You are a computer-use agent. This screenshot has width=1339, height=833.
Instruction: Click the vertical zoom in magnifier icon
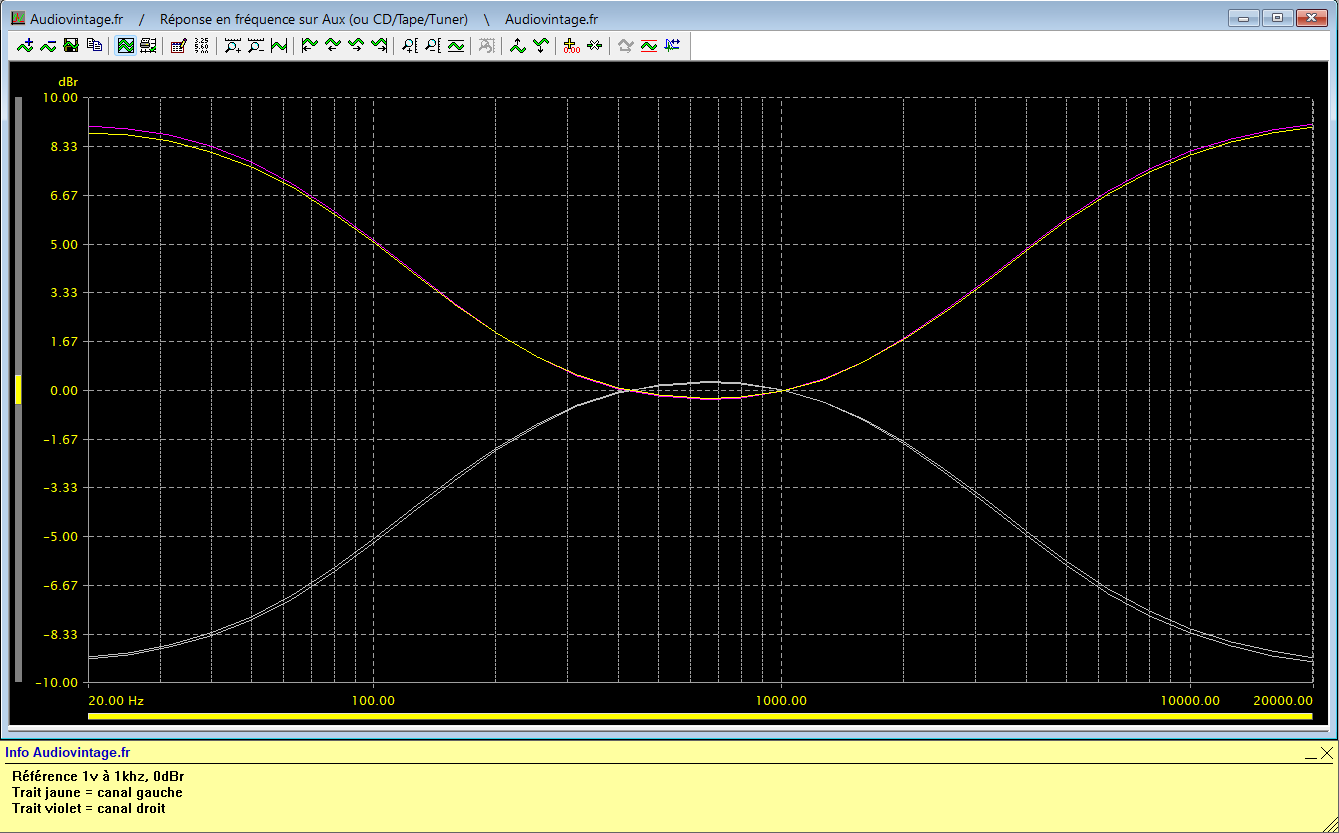pos(409,45)
